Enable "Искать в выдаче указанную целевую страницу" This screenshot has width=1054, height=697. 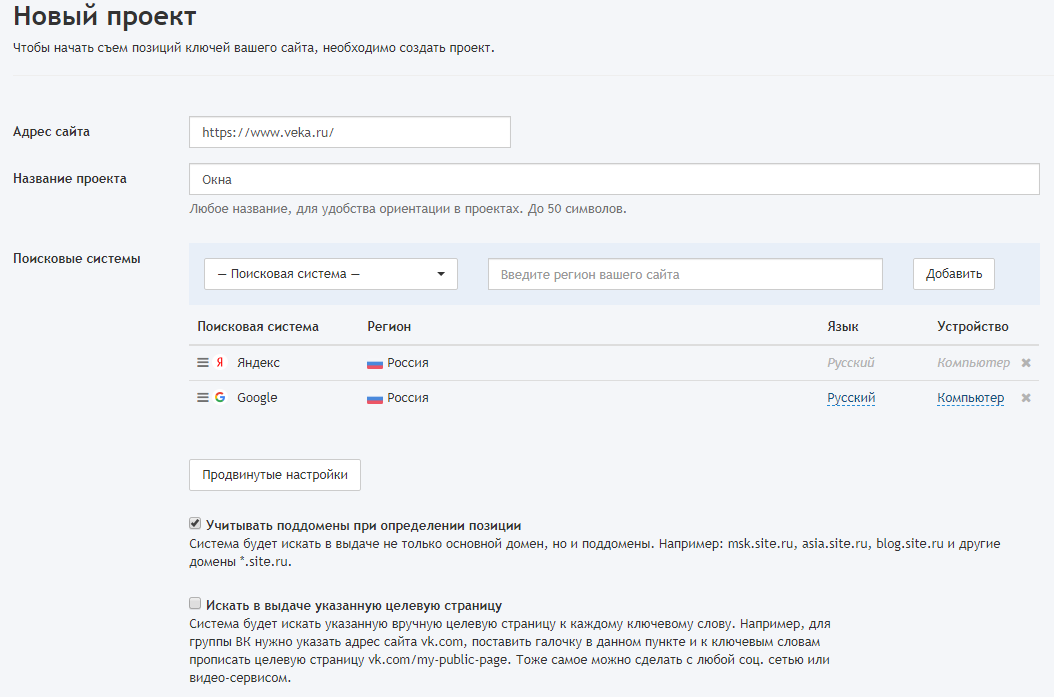(195, 604)
